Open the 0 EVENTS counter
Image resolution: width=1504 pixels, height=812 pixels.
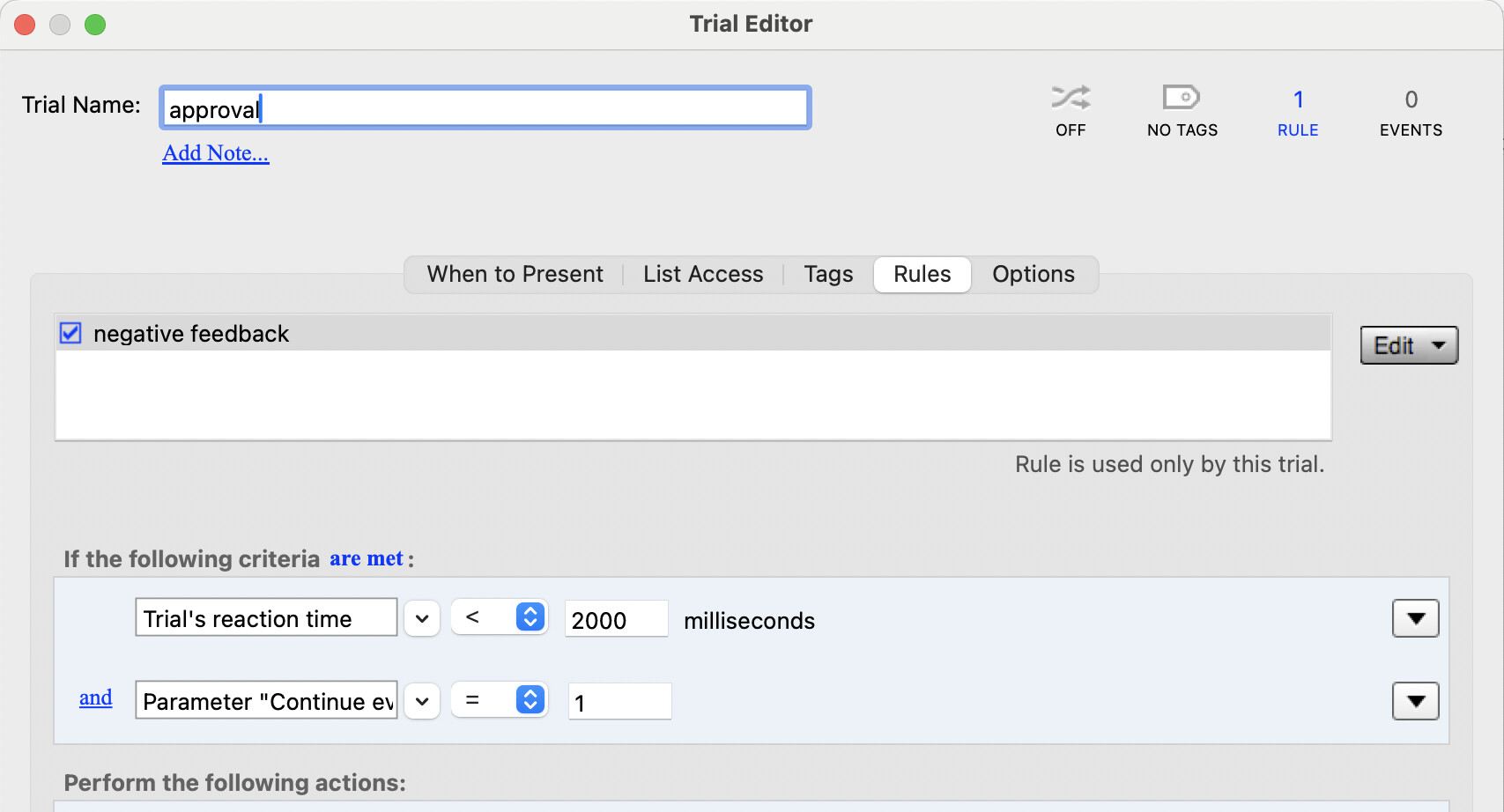(x=1411, y=113)
